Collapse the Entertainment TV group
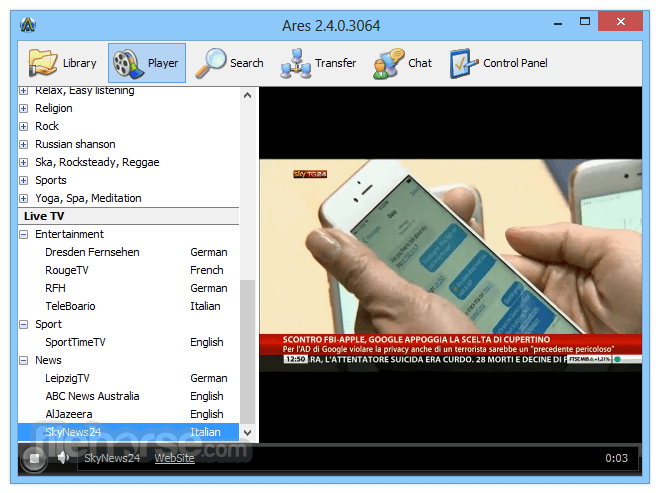This screenshot has height=493, width=658. [x=24, y=235]
